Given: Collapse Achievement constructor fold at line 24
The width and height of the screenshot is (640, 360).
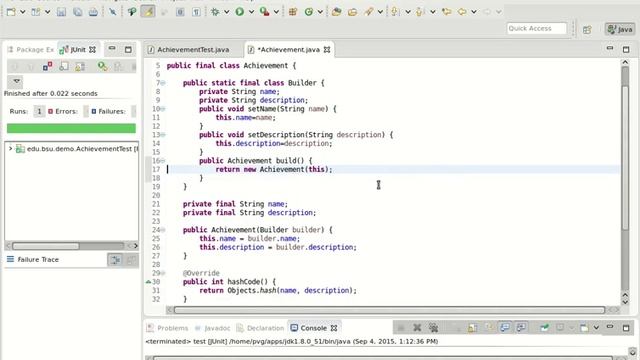Looking at the screenshot, I should click(x=163, y=230).
